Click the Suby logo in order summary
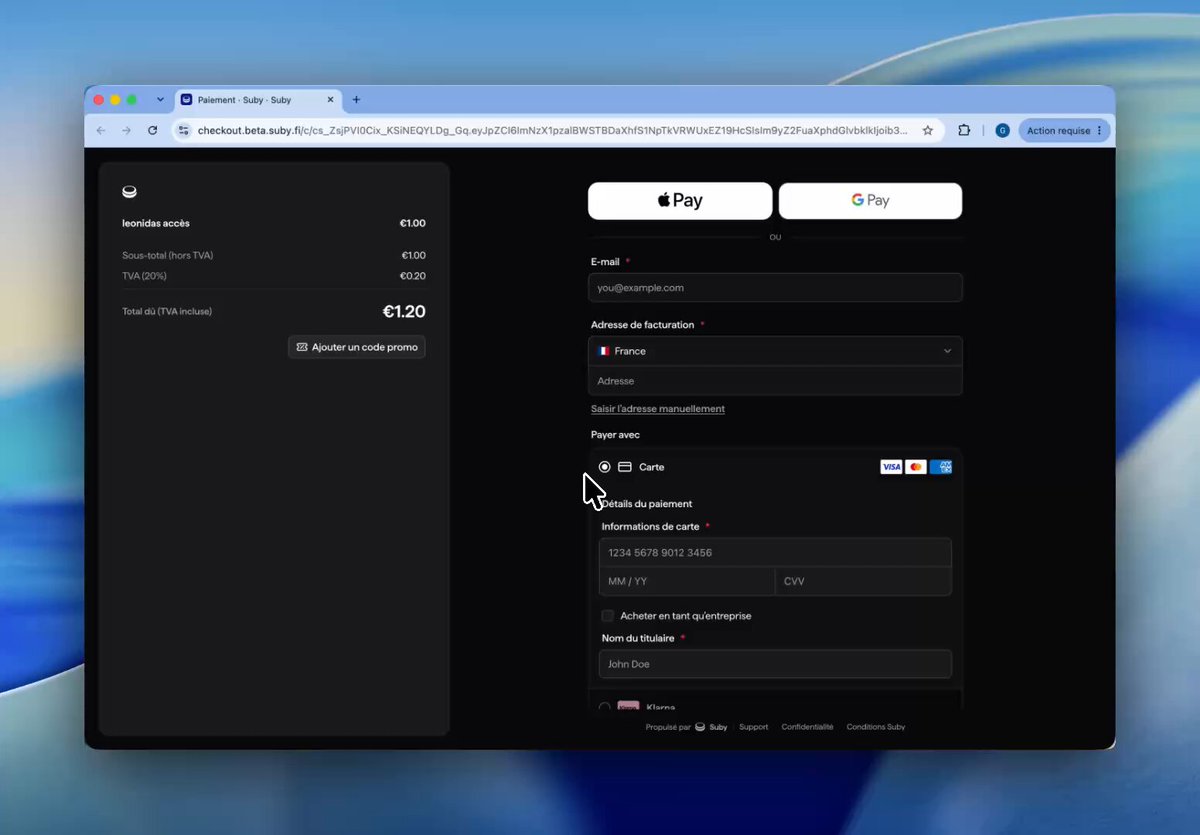Viewport: 1200px width, 835px height. pyautogui.click(x=129, y=192)
